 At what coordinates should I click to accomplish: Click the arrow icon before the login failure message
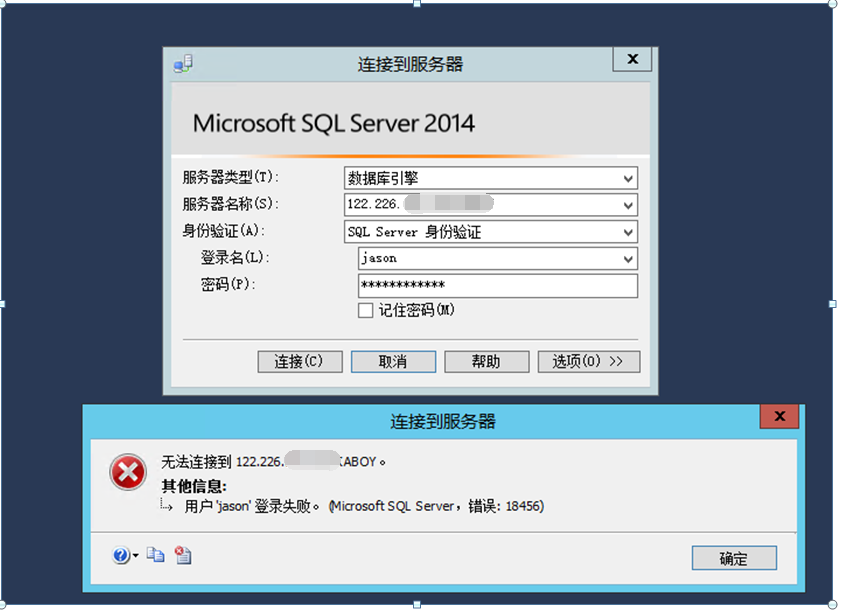pos(166,505)
